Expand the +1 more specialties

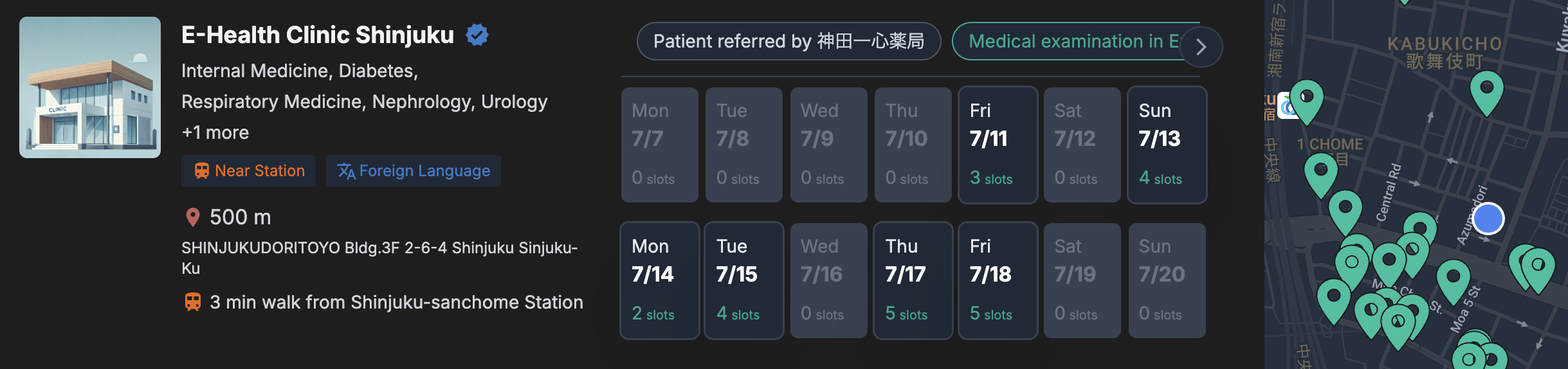(x=215, y=132)
